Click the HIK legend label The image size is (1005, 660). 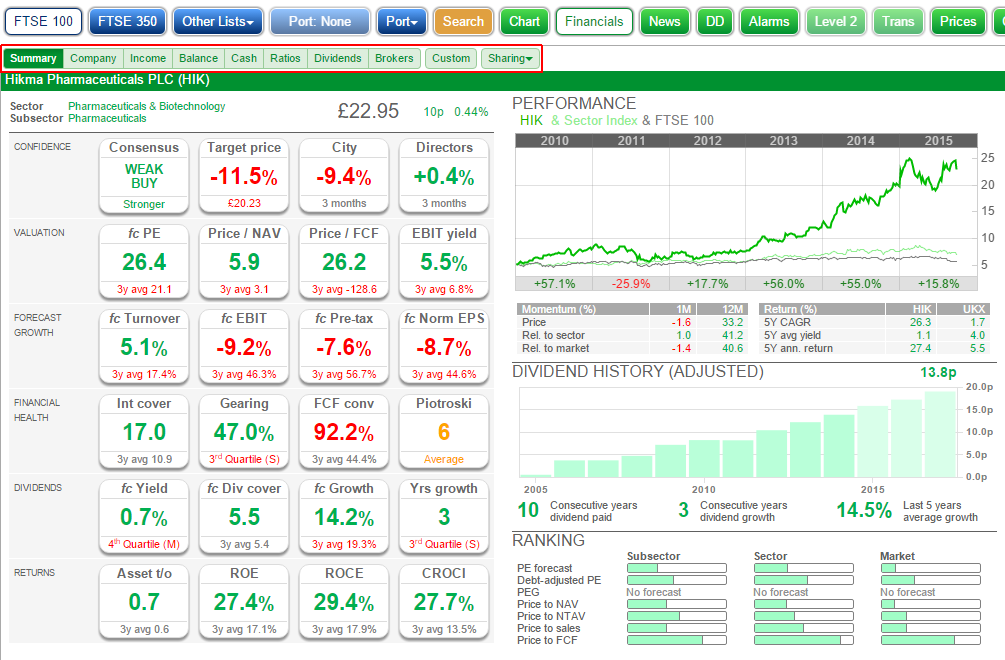[531, 120]
